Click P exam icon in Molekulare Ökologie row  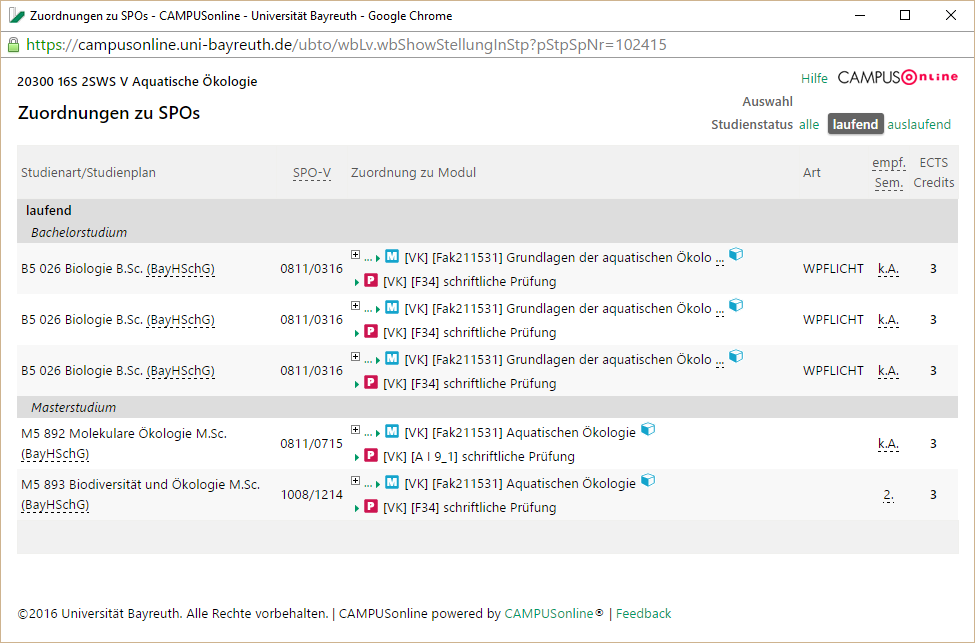pyautogui.click(x=371, y=455)
